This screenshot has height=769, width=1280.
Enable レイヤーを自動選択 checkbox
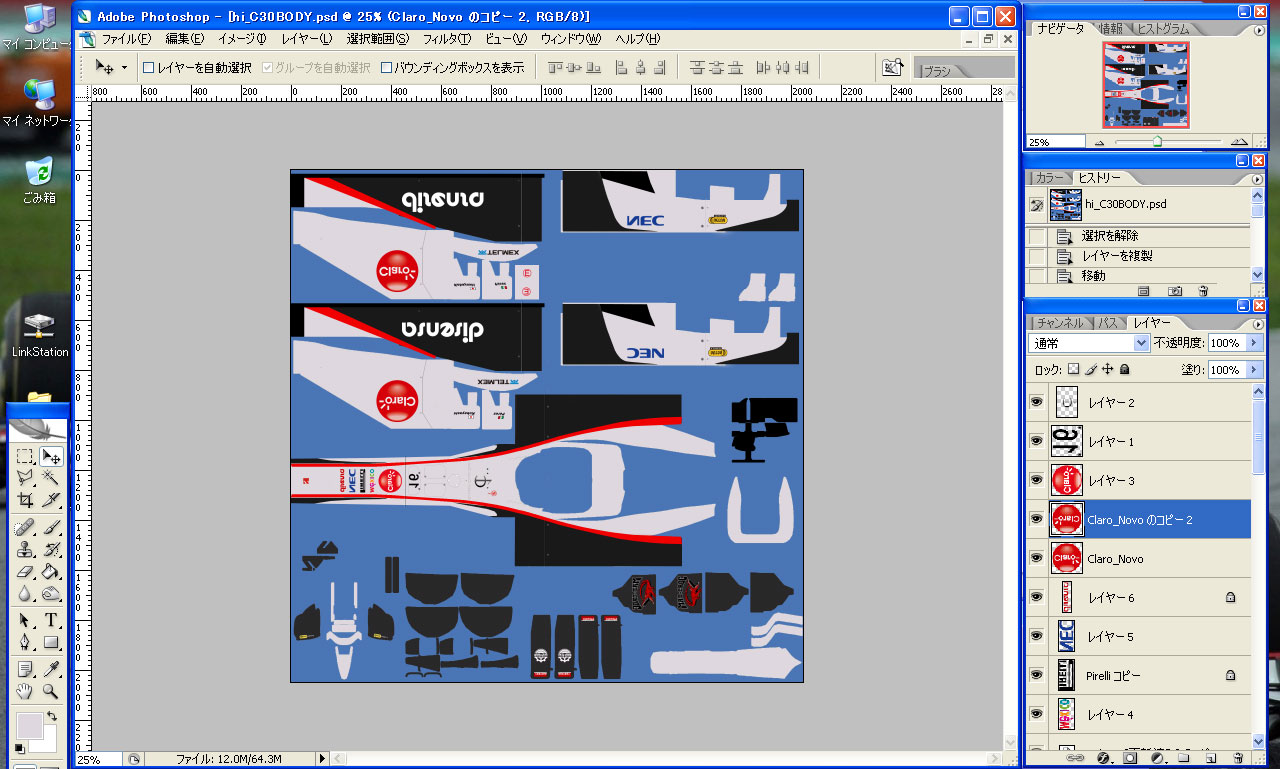(x=149, y=68)
